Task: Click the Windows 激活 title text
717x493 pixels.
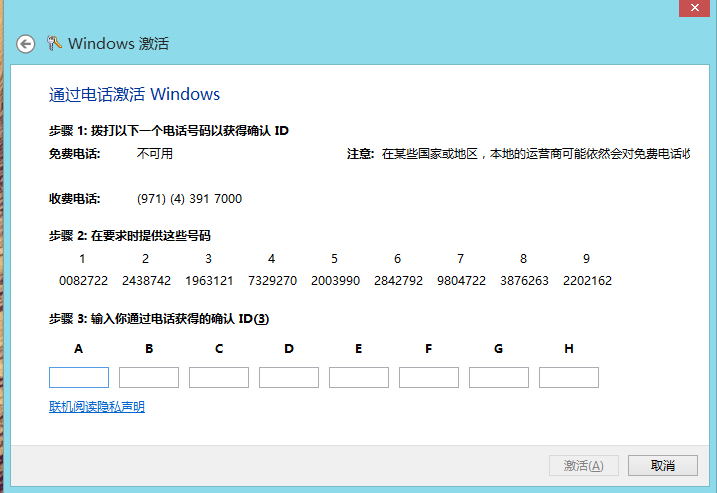Action: click(x=118, y=43)
